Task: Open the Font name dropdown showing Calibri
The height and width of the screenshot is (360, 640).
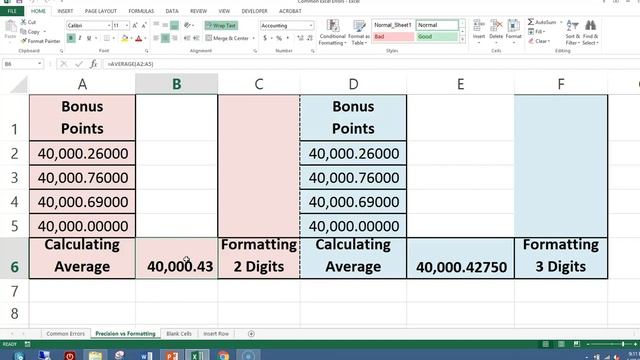Action: [x=109, y=25]
